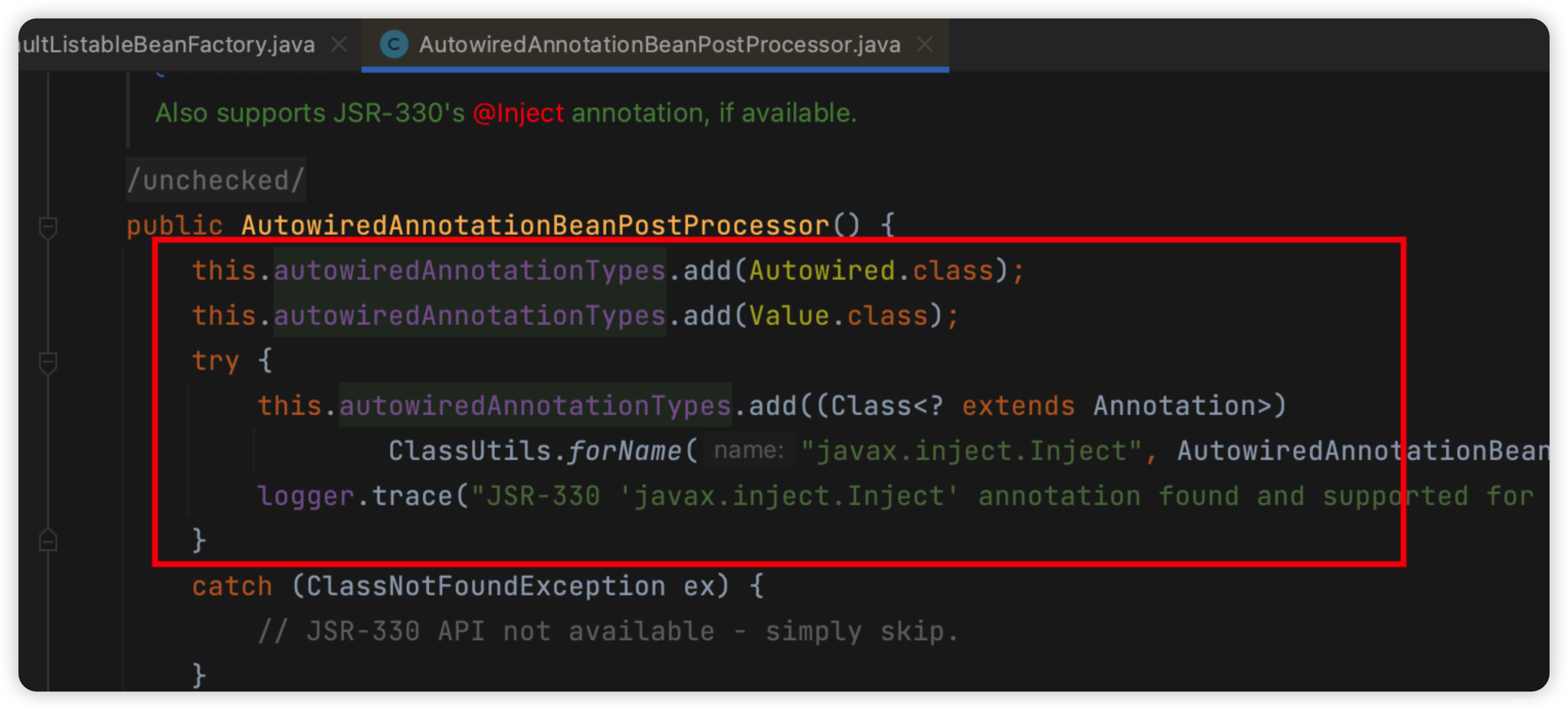
Task: Click ClassNotFoundException in the catch clause
Action: pos(485,586)
